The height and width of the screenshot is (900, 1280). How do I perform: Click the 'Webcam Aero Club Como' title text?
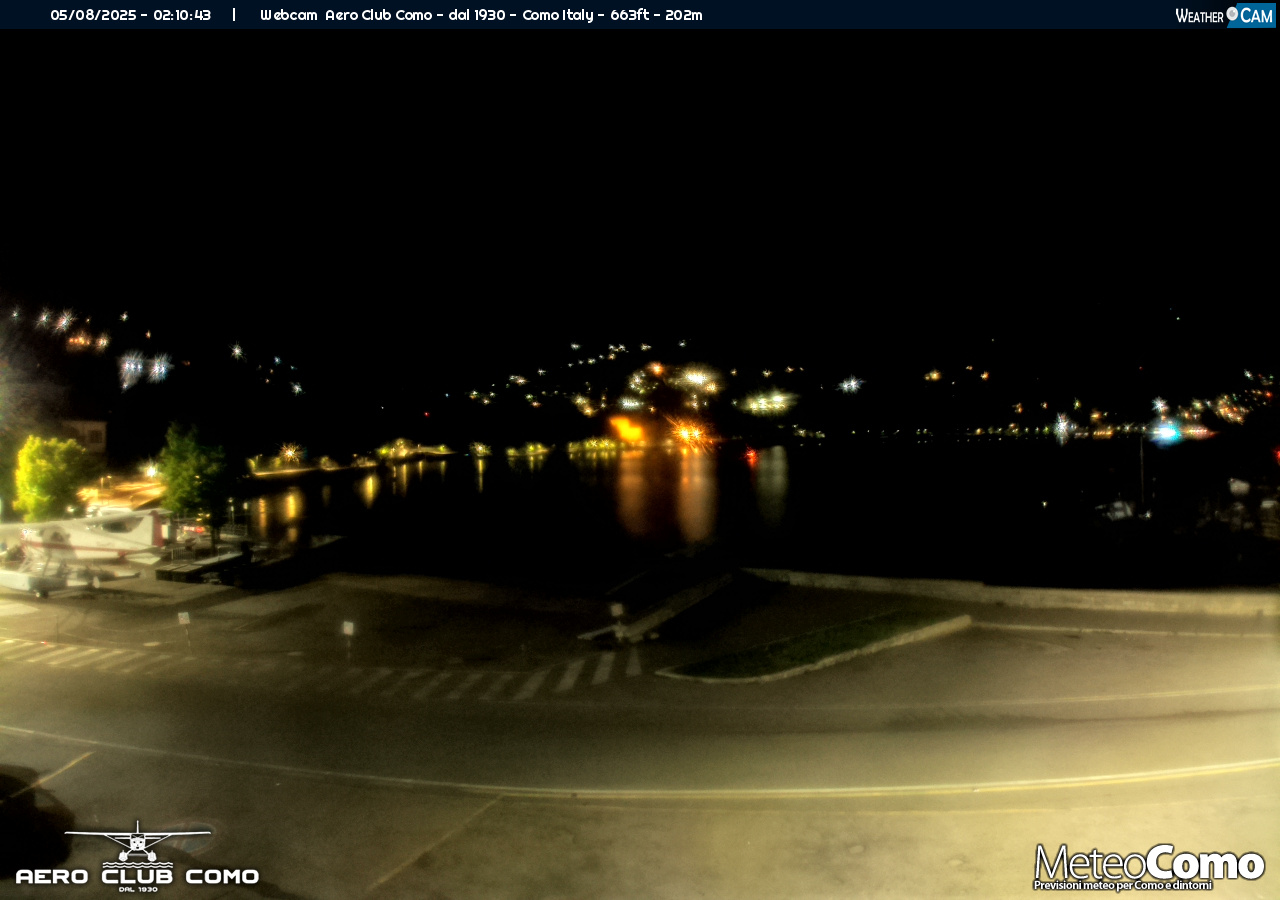coord(346,15)
